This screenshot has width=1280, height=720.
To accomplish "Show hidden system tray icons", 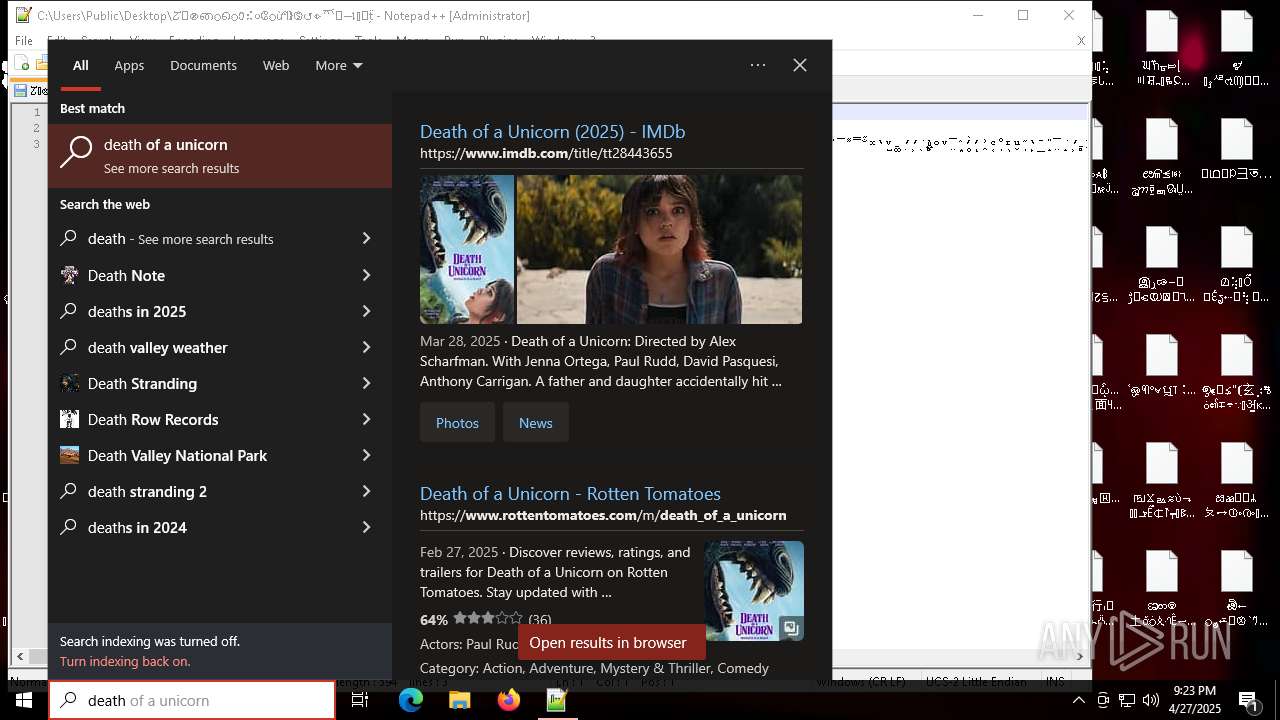I will tap(1078, 700).
